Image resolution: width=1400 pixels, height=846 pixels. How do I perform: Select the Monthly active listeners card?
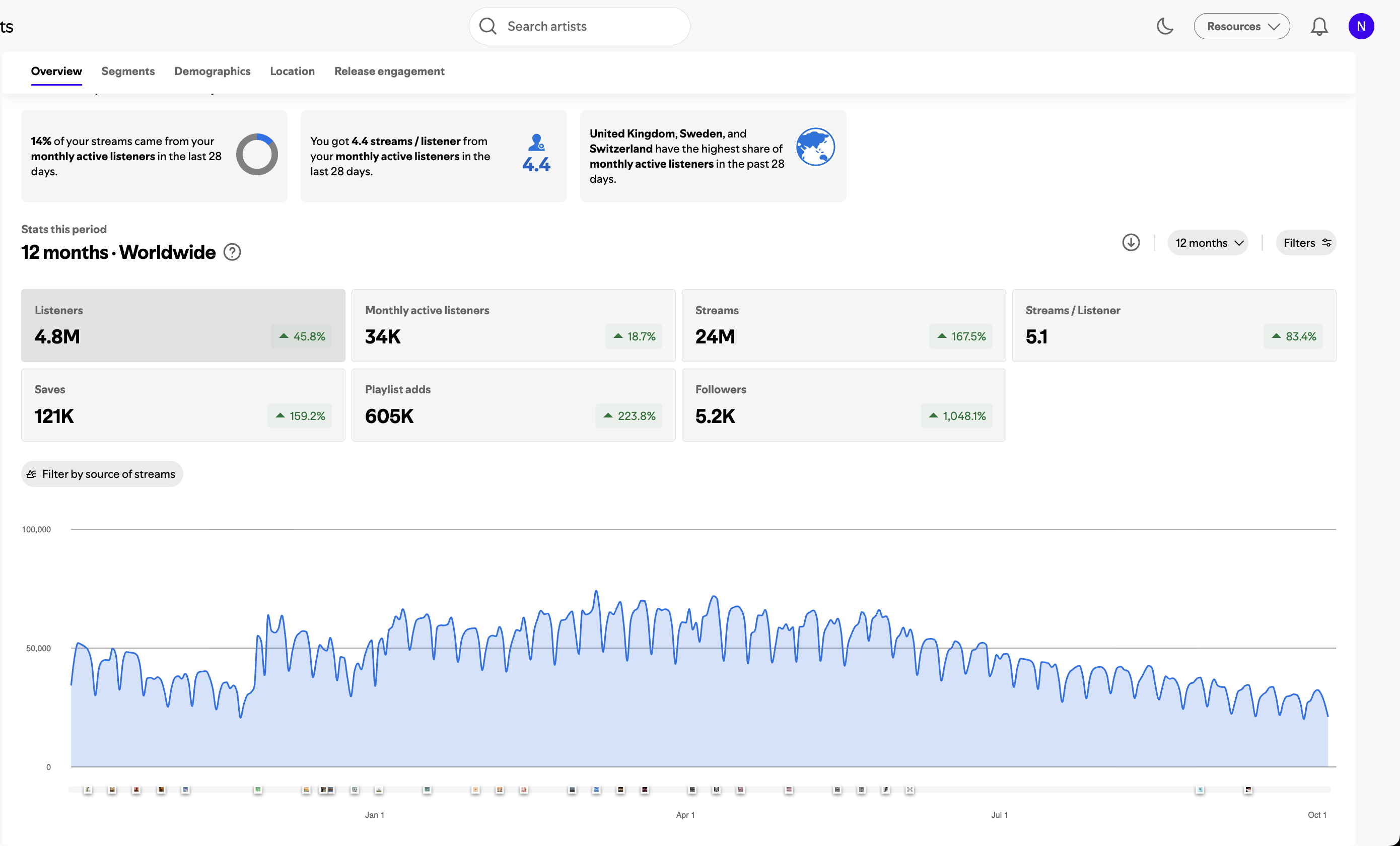513,326
